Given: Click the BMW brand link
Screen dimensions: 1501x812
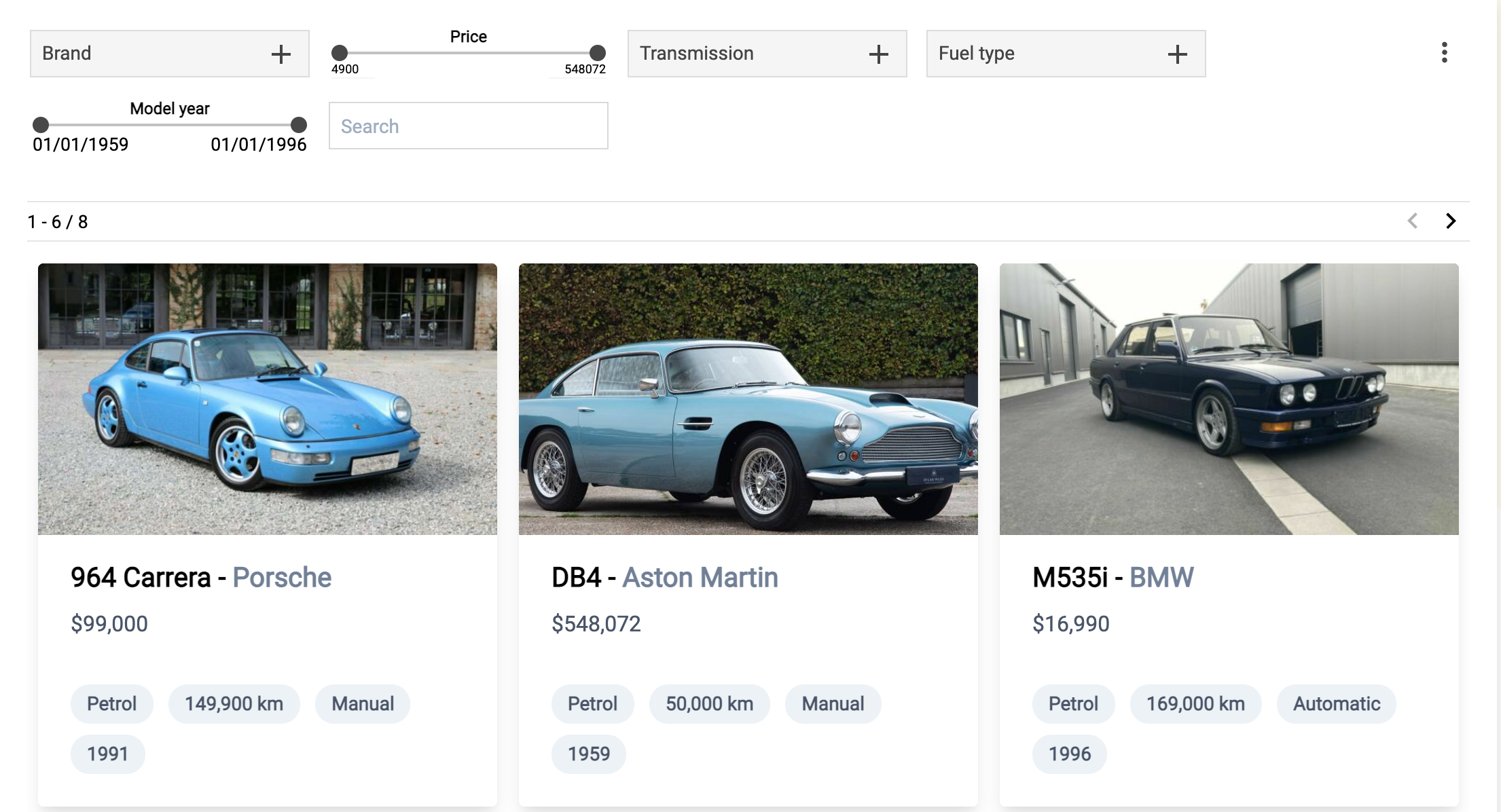Looking at the screenshot, I should tap(1161, 578).
